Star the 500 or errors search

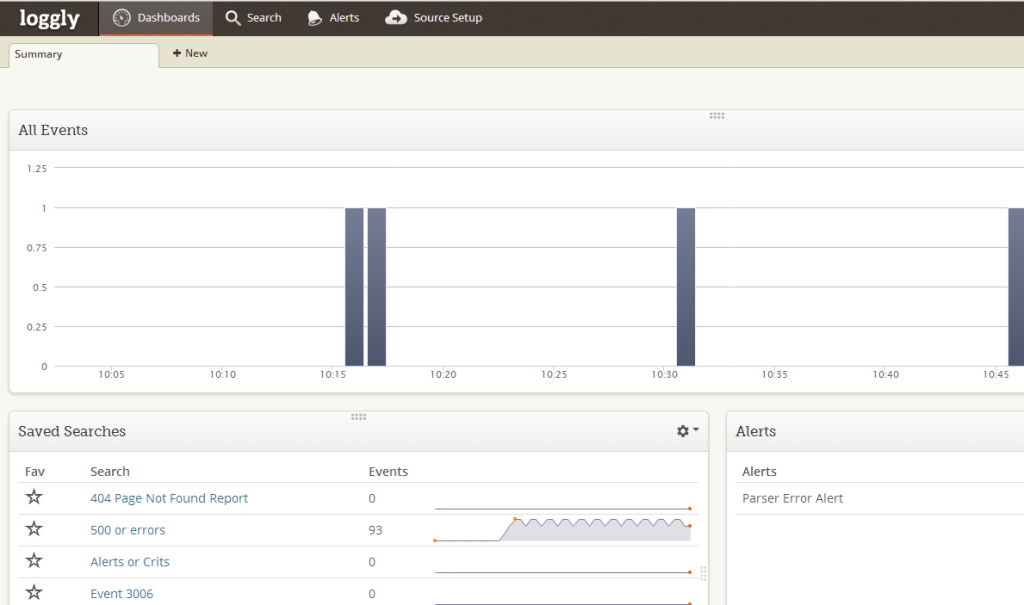[x=34, y=529]
